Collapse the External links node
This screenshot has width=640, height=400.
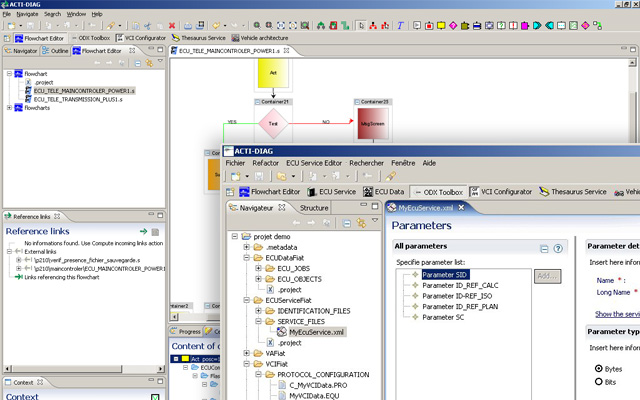pyautogui.click(x=9, y=251)
